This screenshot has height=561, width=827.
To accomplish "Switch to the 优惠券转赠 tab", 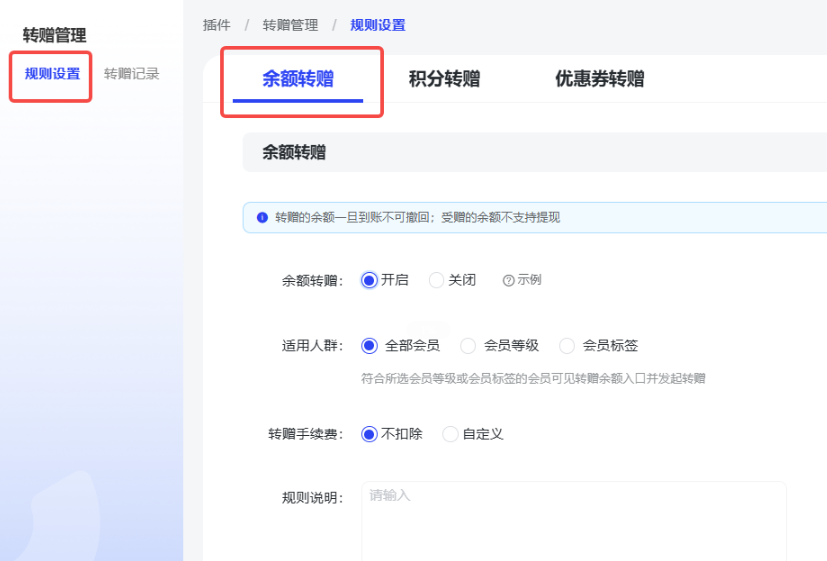I will (x=599, y=79).
